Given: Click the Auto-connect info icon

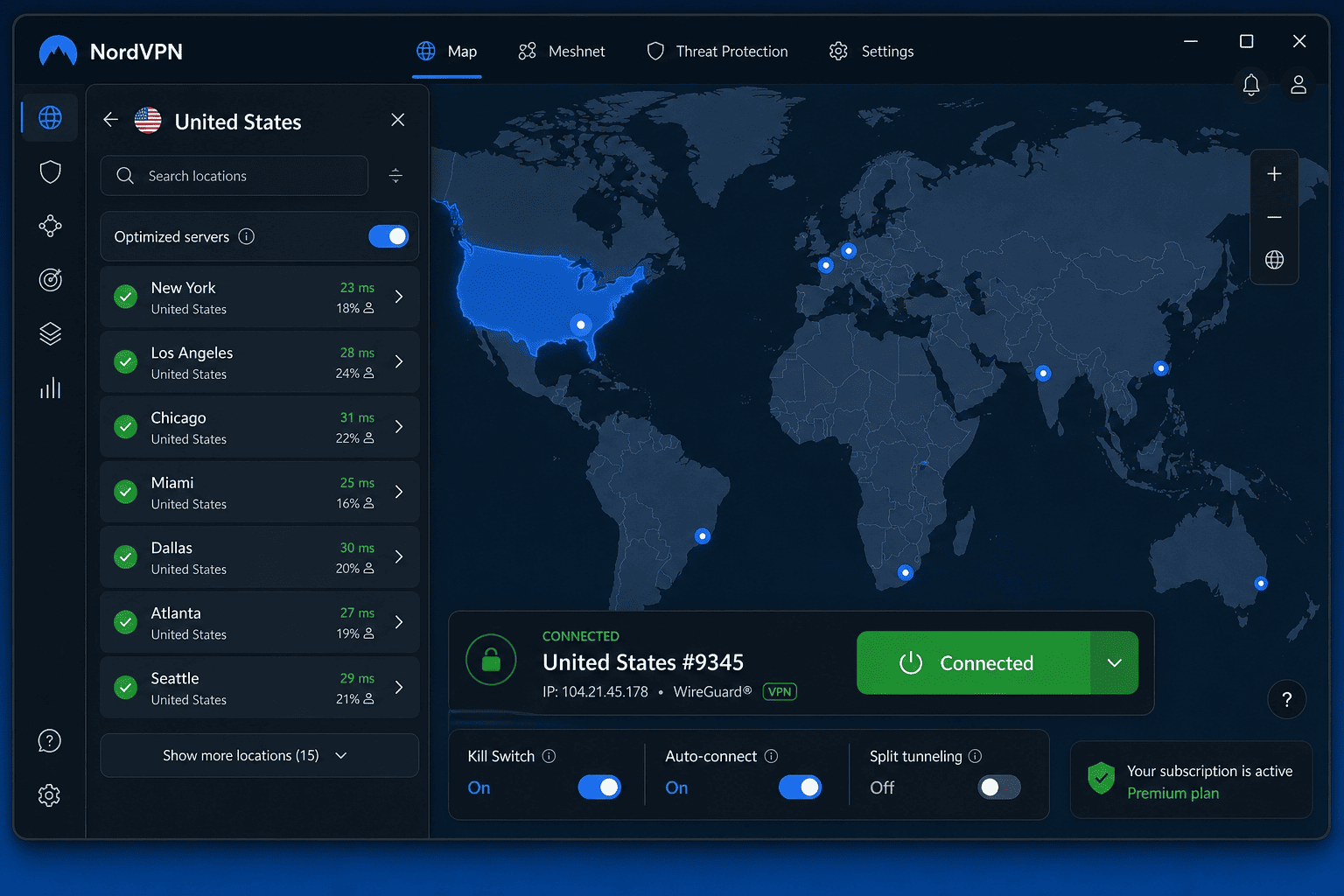Looking at the screenshot, I should click(771, 756).
